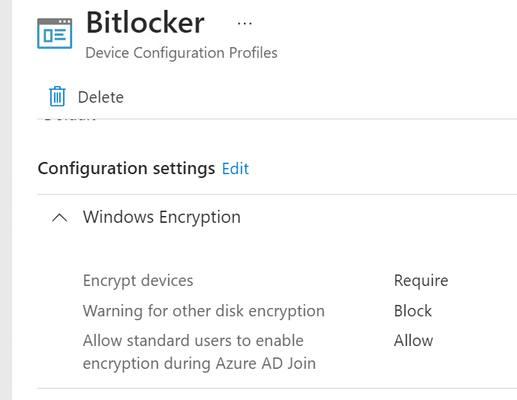Screen dimensions: 517x400
Task: Click the Allow value for Azure AD Join
Action: click(x=413, y=341)
